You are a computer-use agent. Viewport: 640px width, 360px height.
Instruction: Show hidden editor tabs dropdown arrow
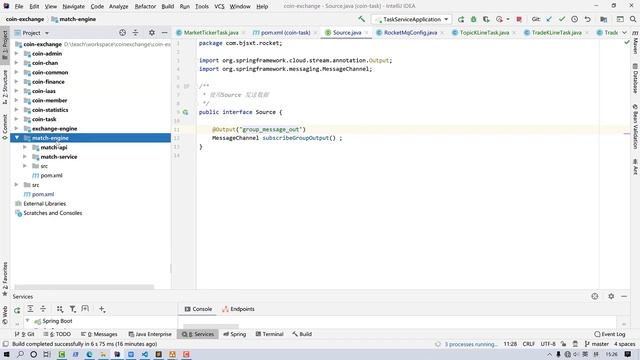click(624, 32)
